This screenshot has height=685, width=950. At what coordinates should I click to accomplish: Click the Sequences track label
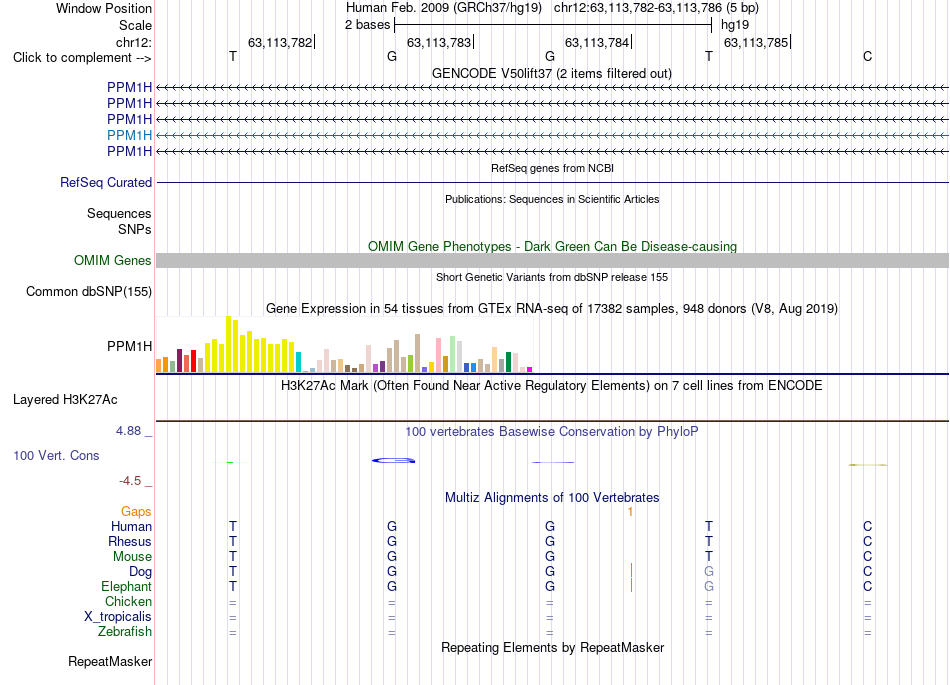pyautogui.click(x=119, y=213)
